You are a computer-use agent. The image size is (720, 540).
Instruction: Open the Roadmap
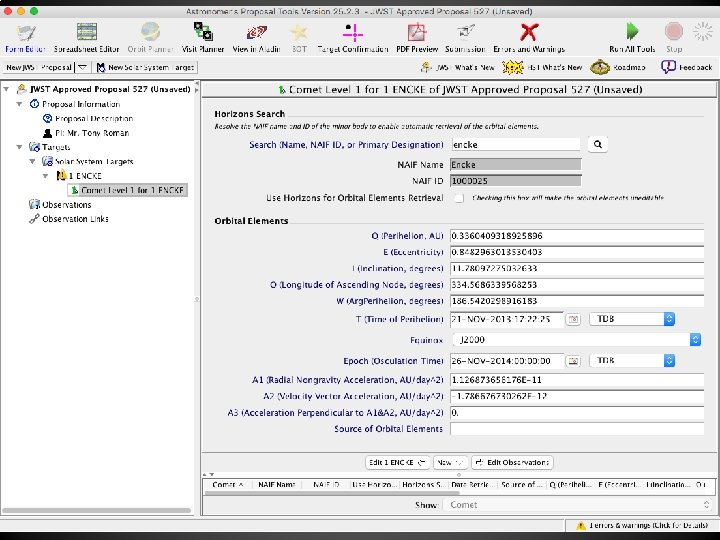point(618,68)
